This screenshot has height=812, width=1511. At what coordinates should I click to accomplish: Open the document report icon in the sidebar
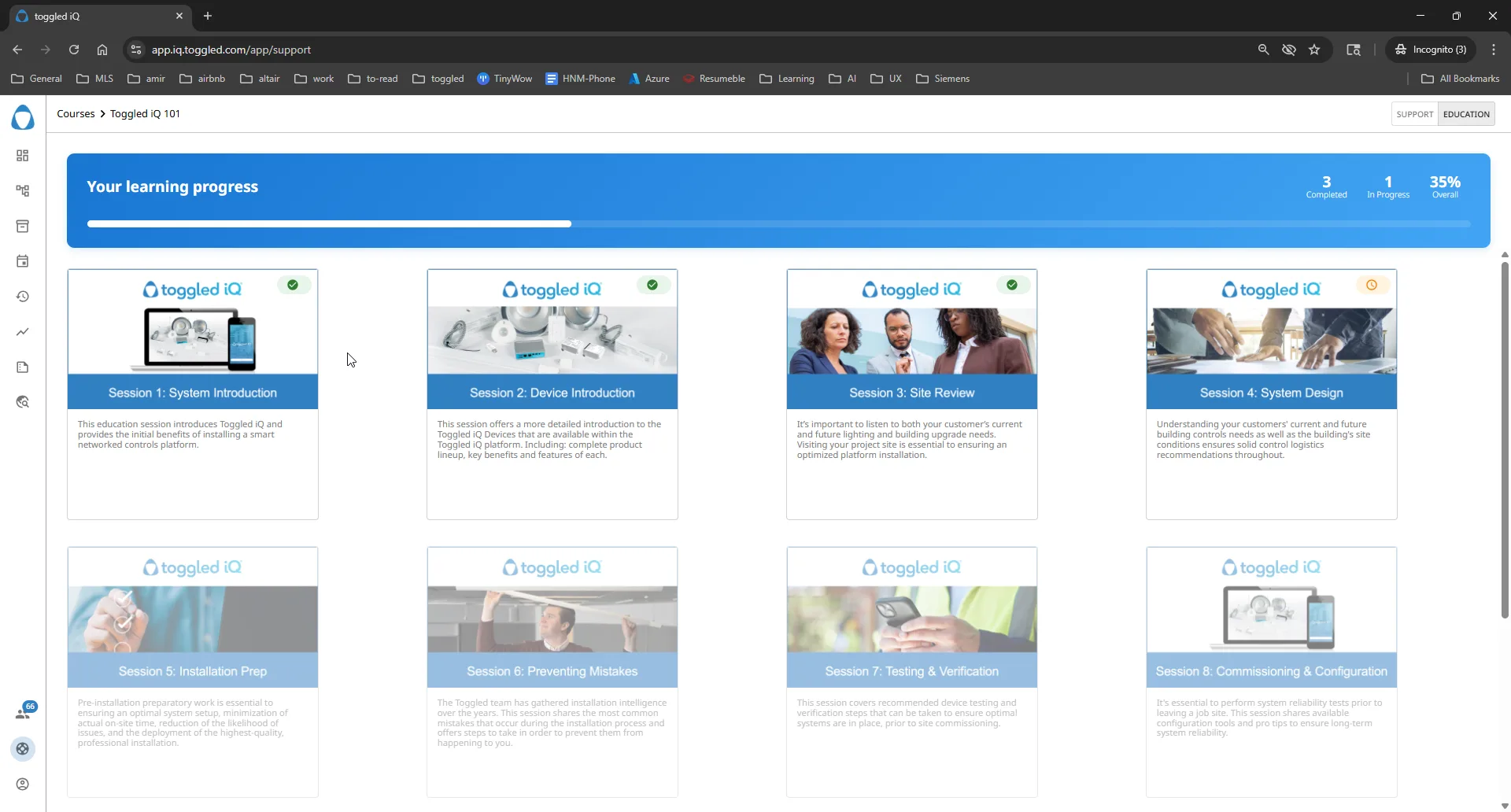coord(23,367)
